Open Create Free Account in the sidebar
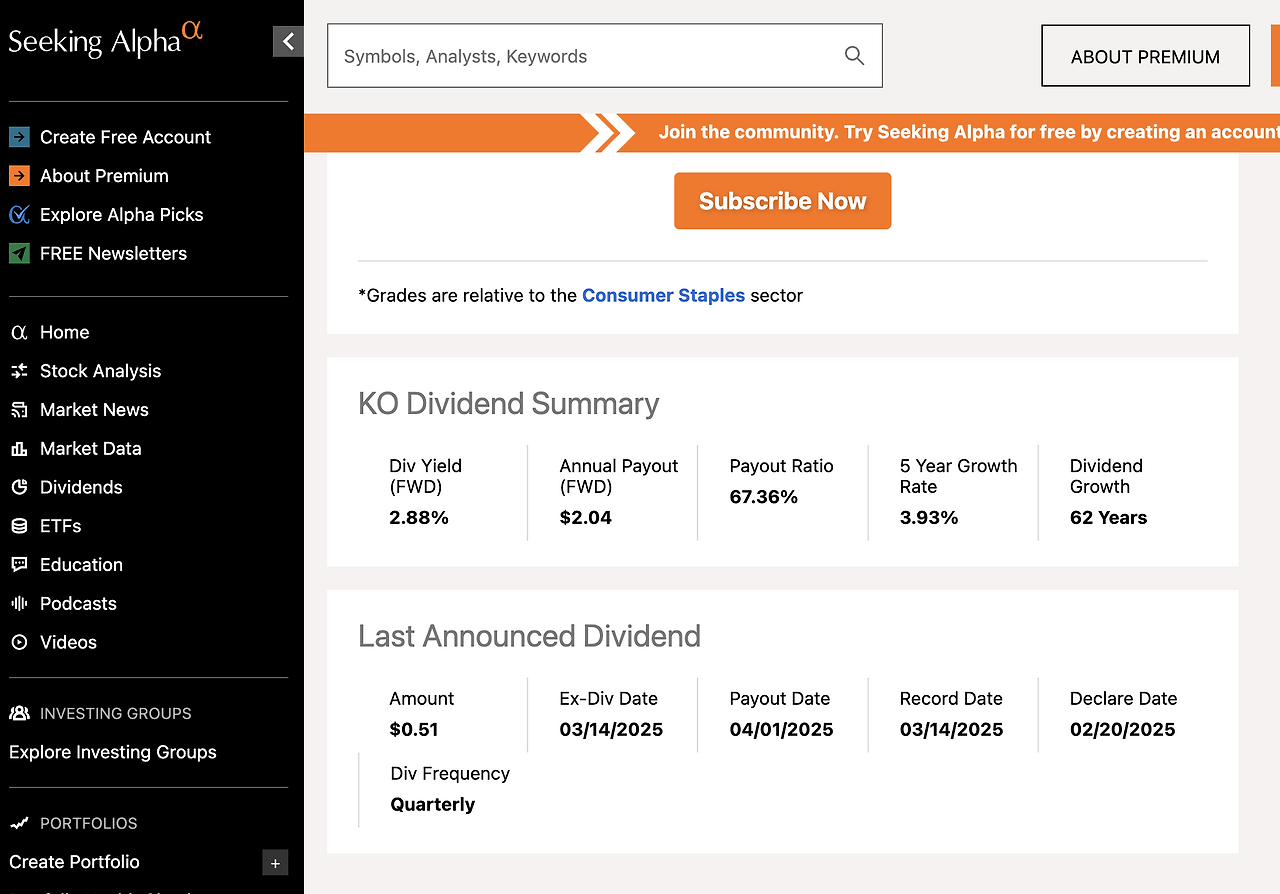 (x=125, y=137)
